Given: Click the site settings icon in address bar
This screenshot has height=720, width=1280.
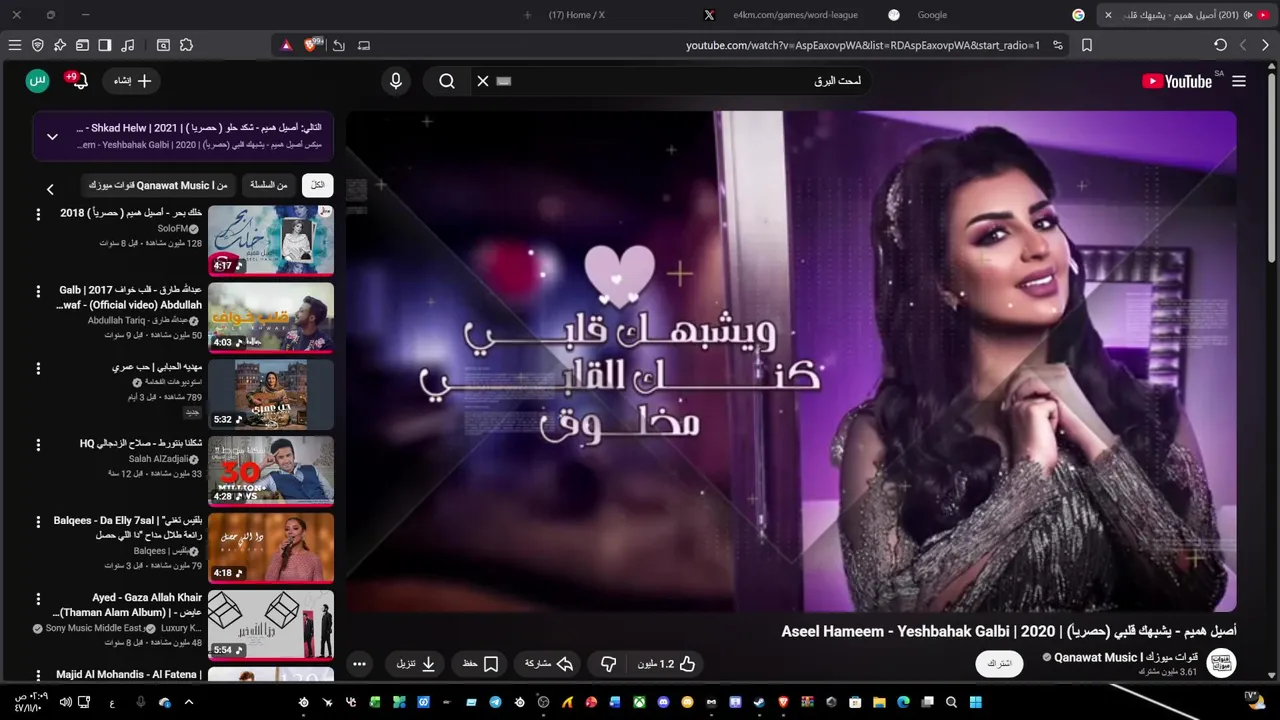Looking at the screenshot, I should (1058, 45).
